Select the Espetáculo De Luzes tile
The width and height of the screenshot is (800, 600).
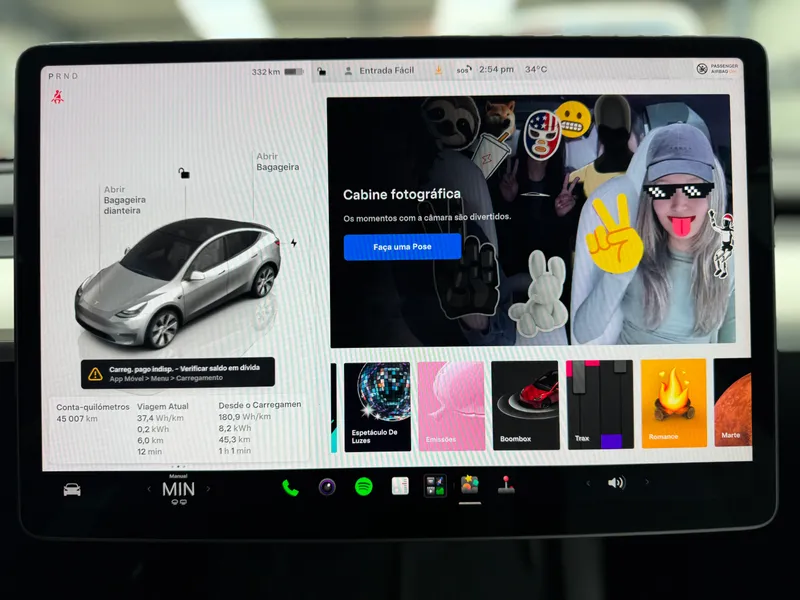click(378, 407)
